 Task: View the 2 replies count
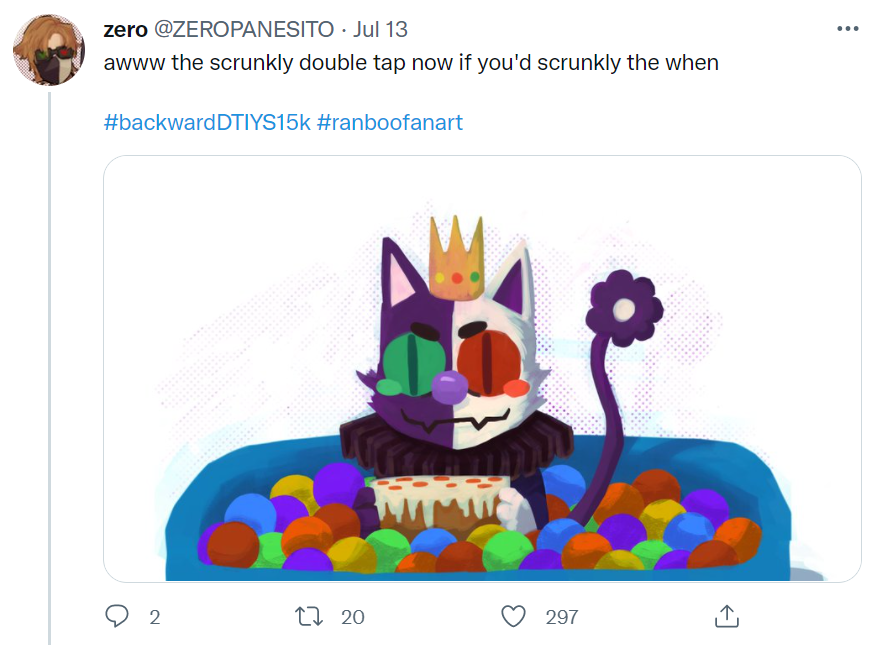pos(154,618)
